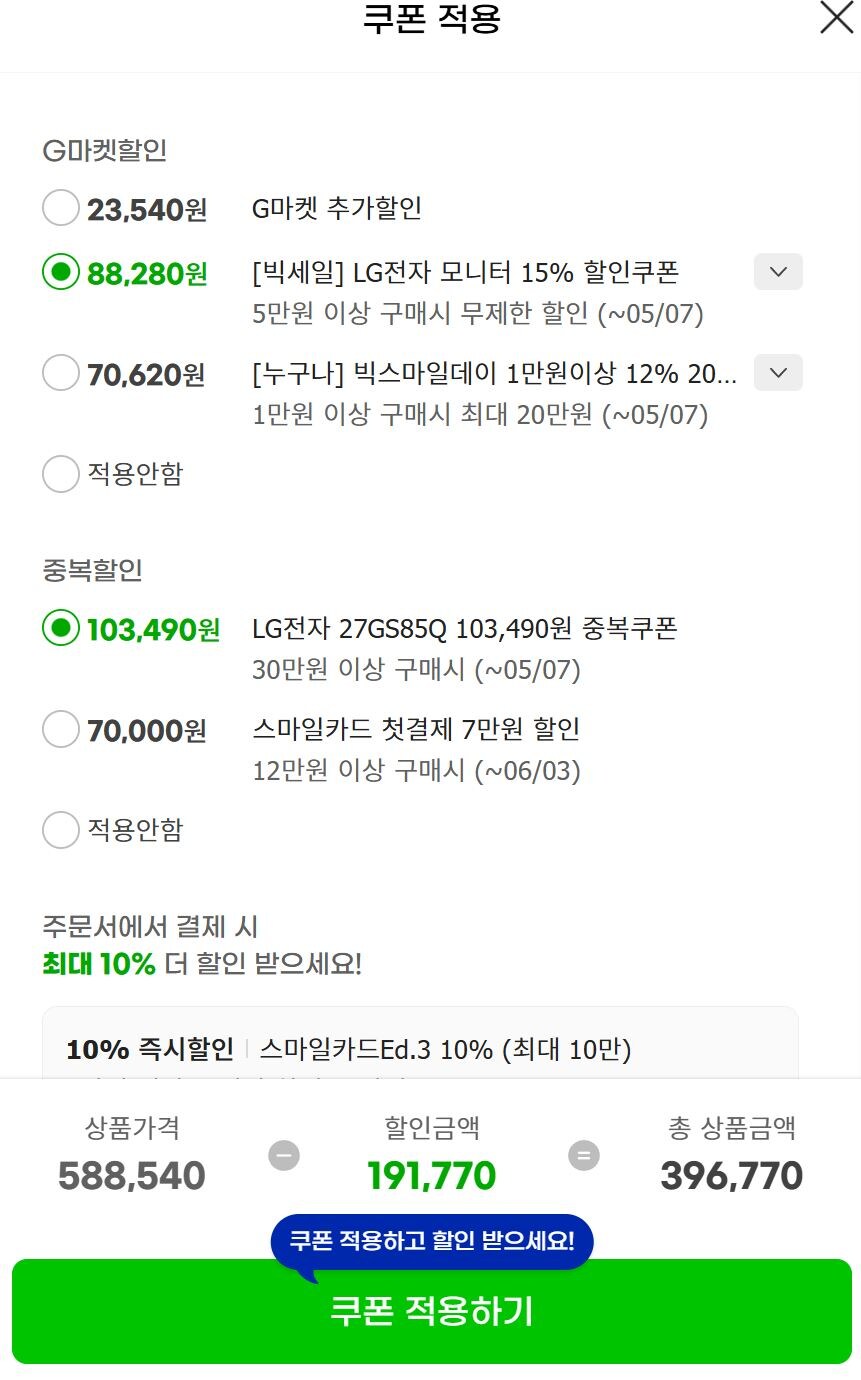Image resolution: width=861 pixels, height=1380 pixels.
Task: Select the 103,490원 중복쿠폰 option
Action: [x=61, y=630]
